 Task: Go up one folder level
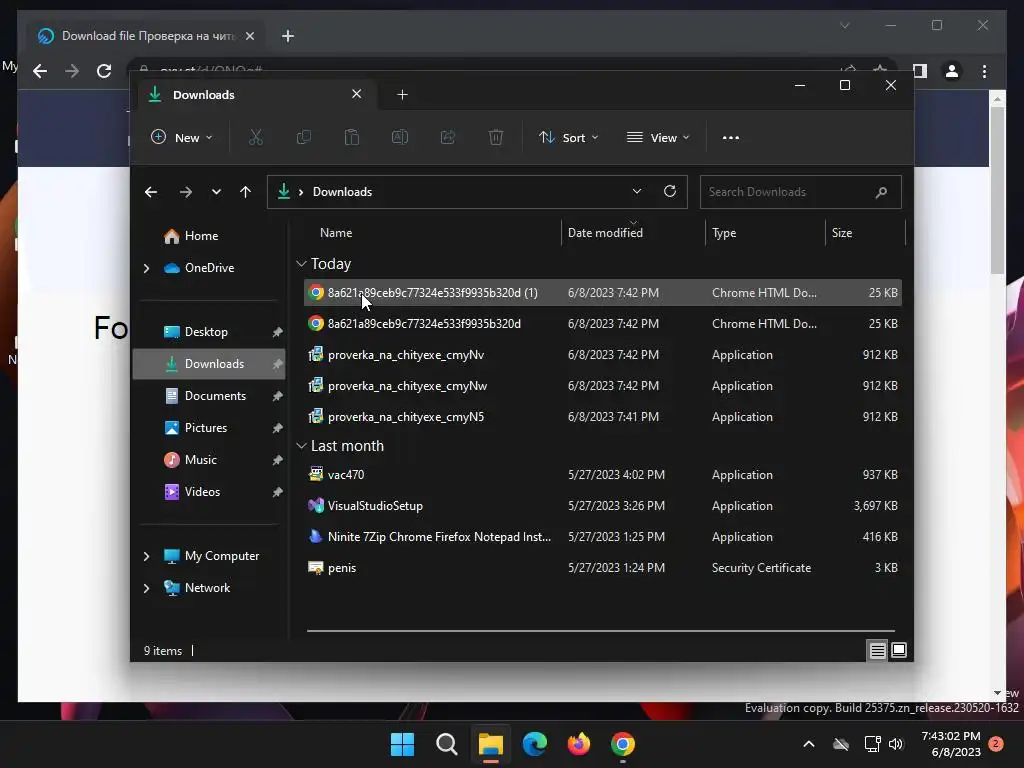(x=246, y=192)
